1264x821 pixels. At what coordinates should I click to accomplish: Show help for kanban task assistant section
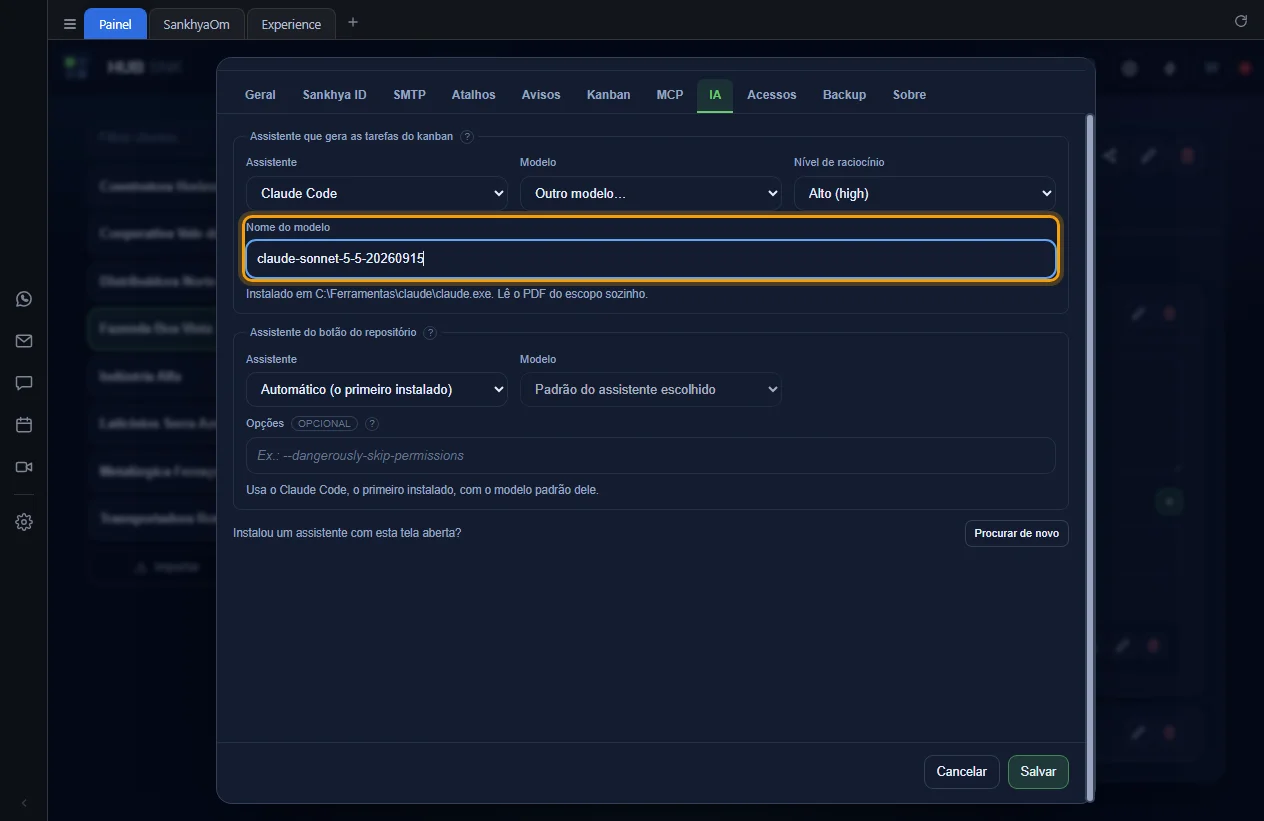467,136
